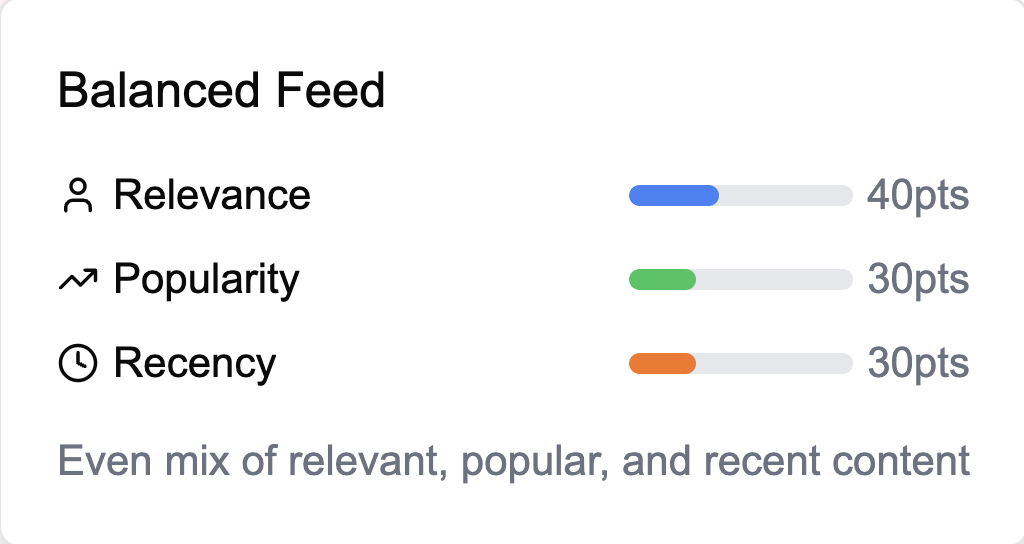Click the 30pts value for Popularity
Image resolution: width=1024 pixels, height=544 pixels.
coord(918,280)
